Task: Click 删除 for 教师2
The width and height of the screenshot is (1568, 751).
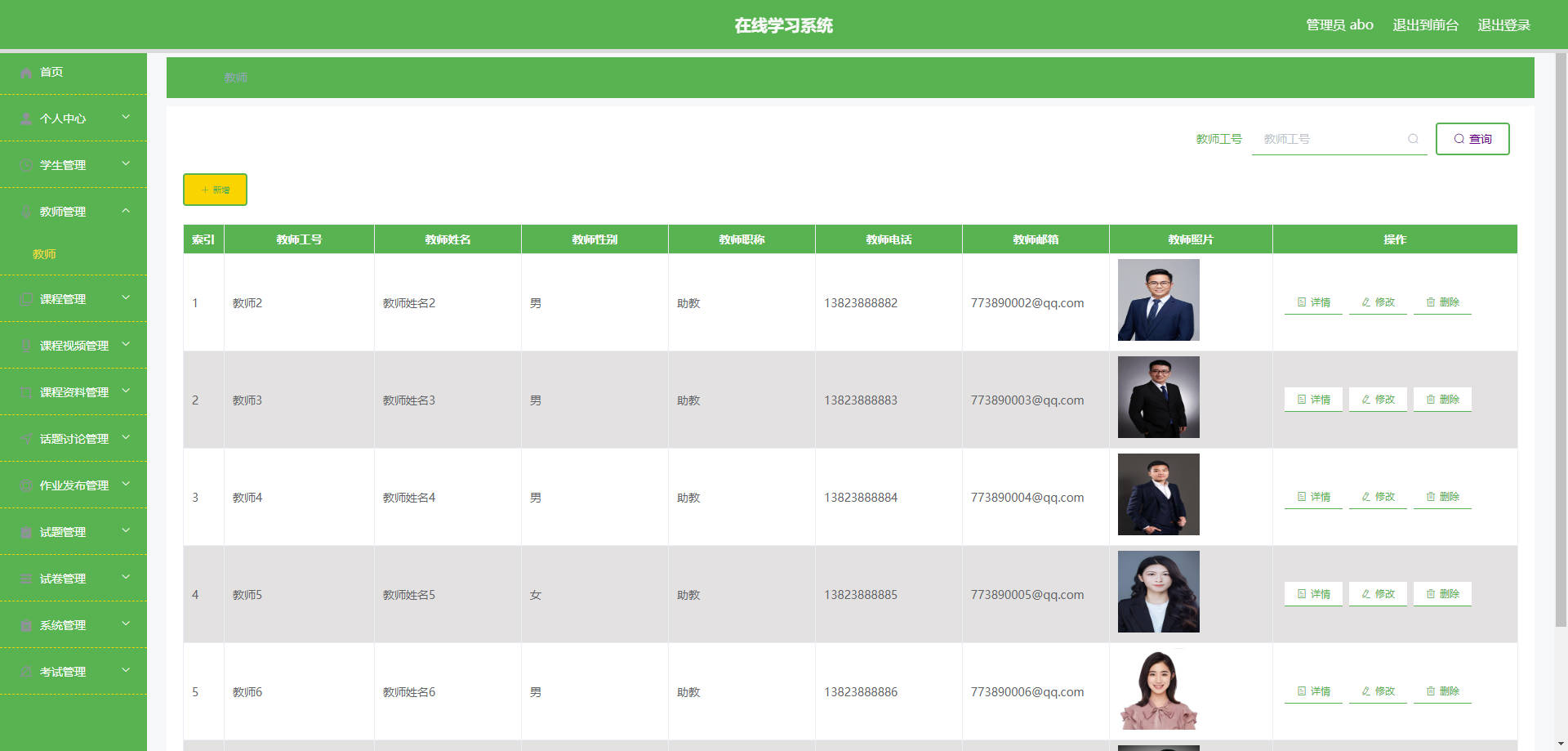Action: (1442, 302)
